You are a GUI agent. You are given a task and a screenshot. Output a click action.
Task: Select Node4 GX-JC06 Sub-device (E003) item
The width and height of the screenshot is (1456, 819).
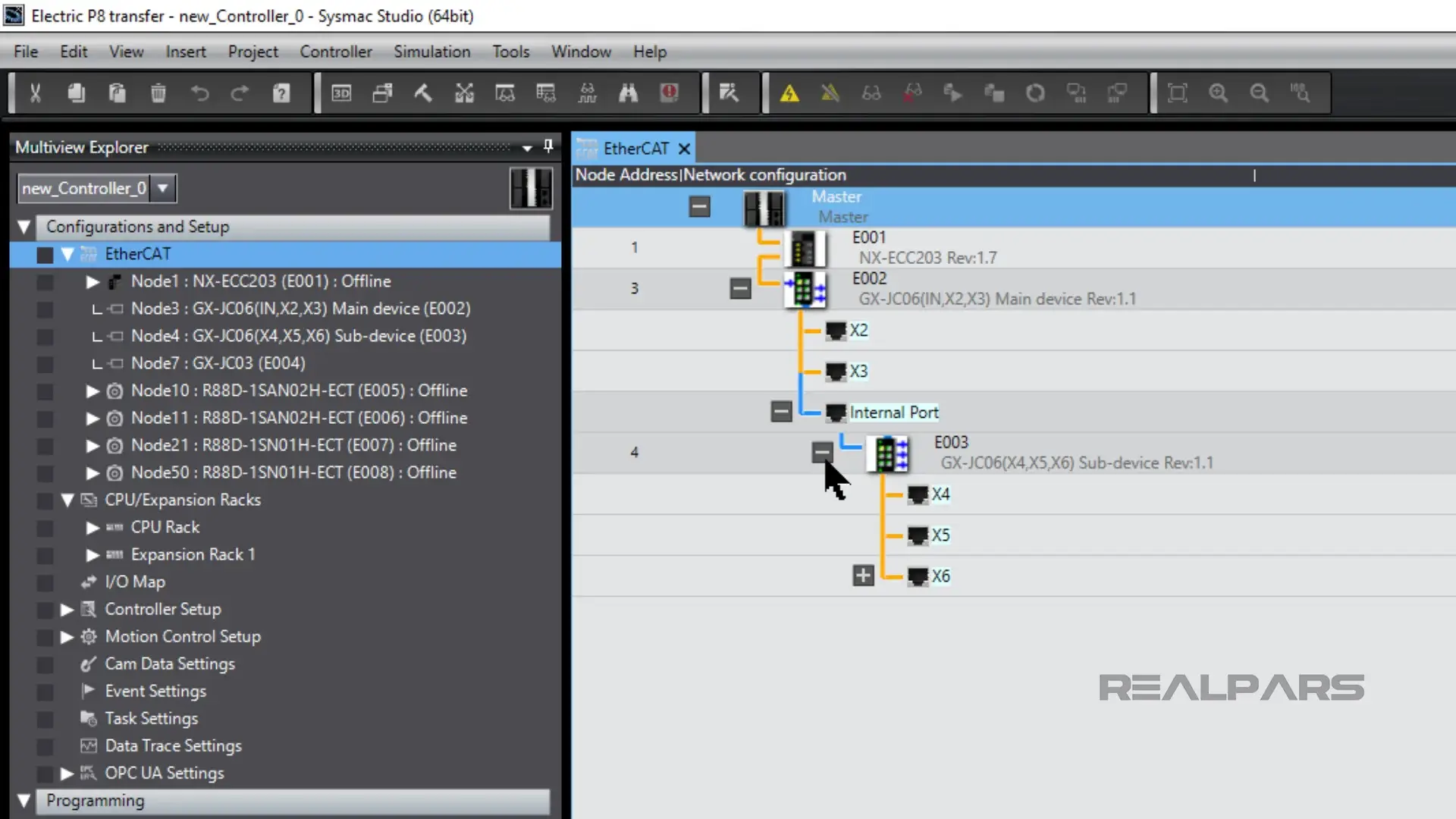point(299,337)
